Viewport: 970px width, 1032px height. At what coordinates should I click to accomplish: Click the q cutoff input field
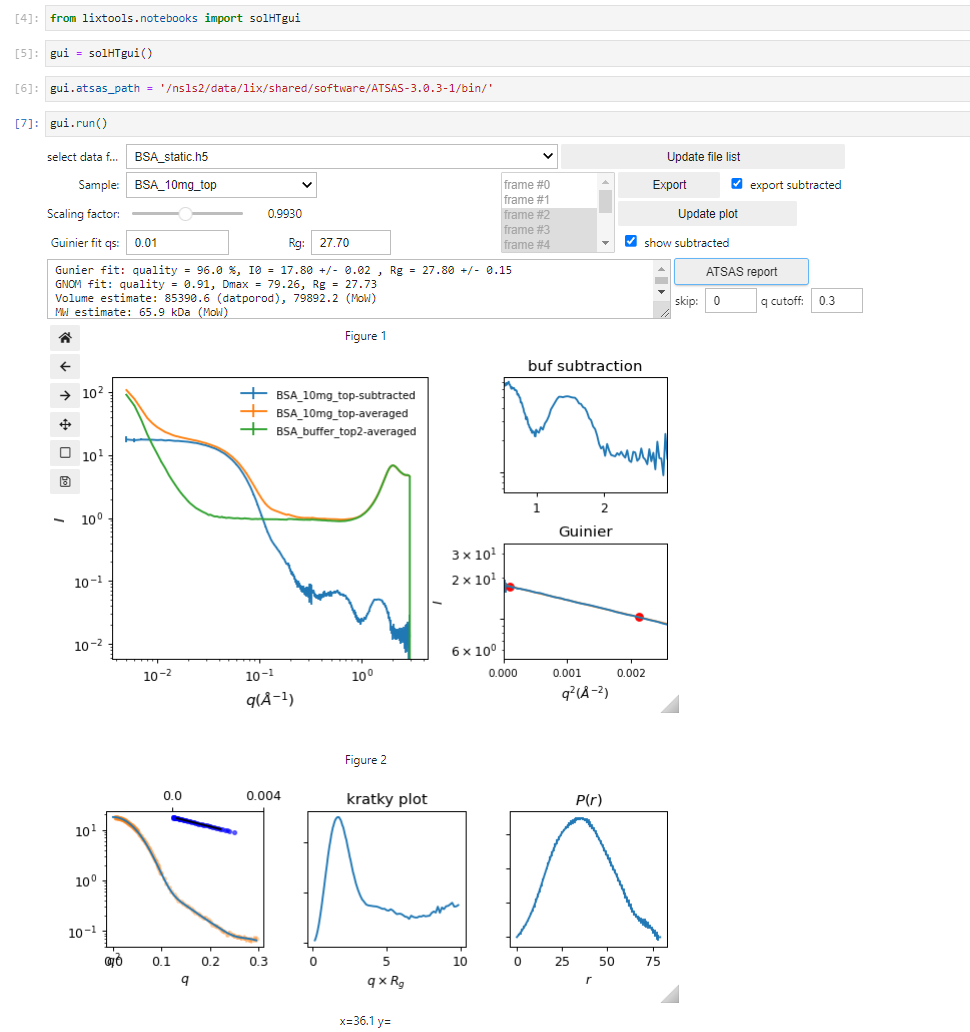(x=836, y=301)
